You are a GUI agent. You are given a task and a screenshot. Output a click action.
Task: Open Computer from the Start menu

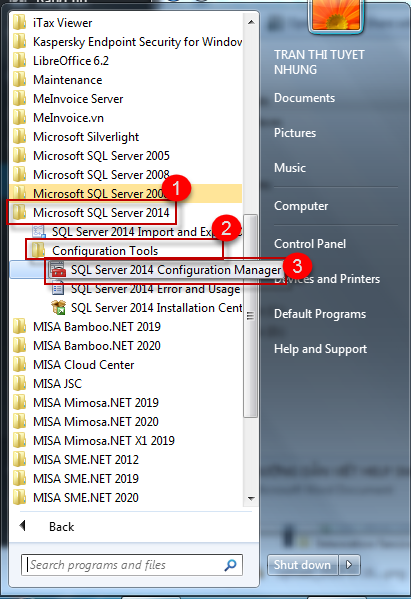point(301,206)
